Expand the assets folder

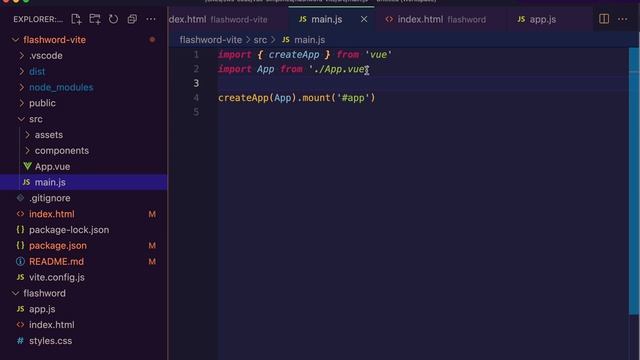[27, 135]
